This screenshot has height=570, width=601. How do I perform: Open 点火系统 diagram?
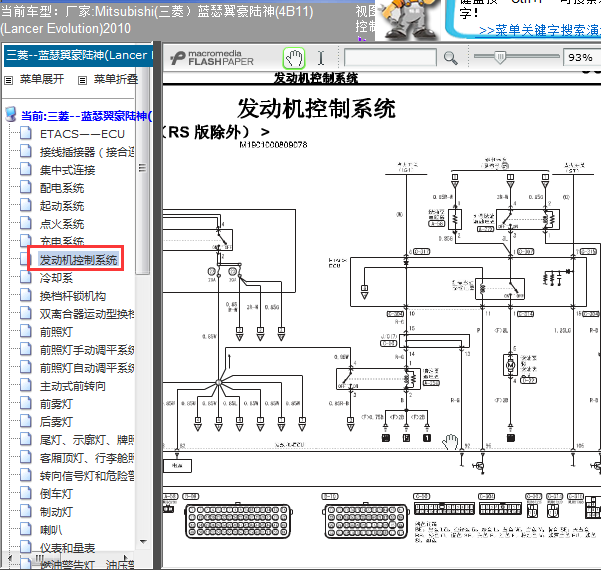pyautogui.click(x=62, y=224)
